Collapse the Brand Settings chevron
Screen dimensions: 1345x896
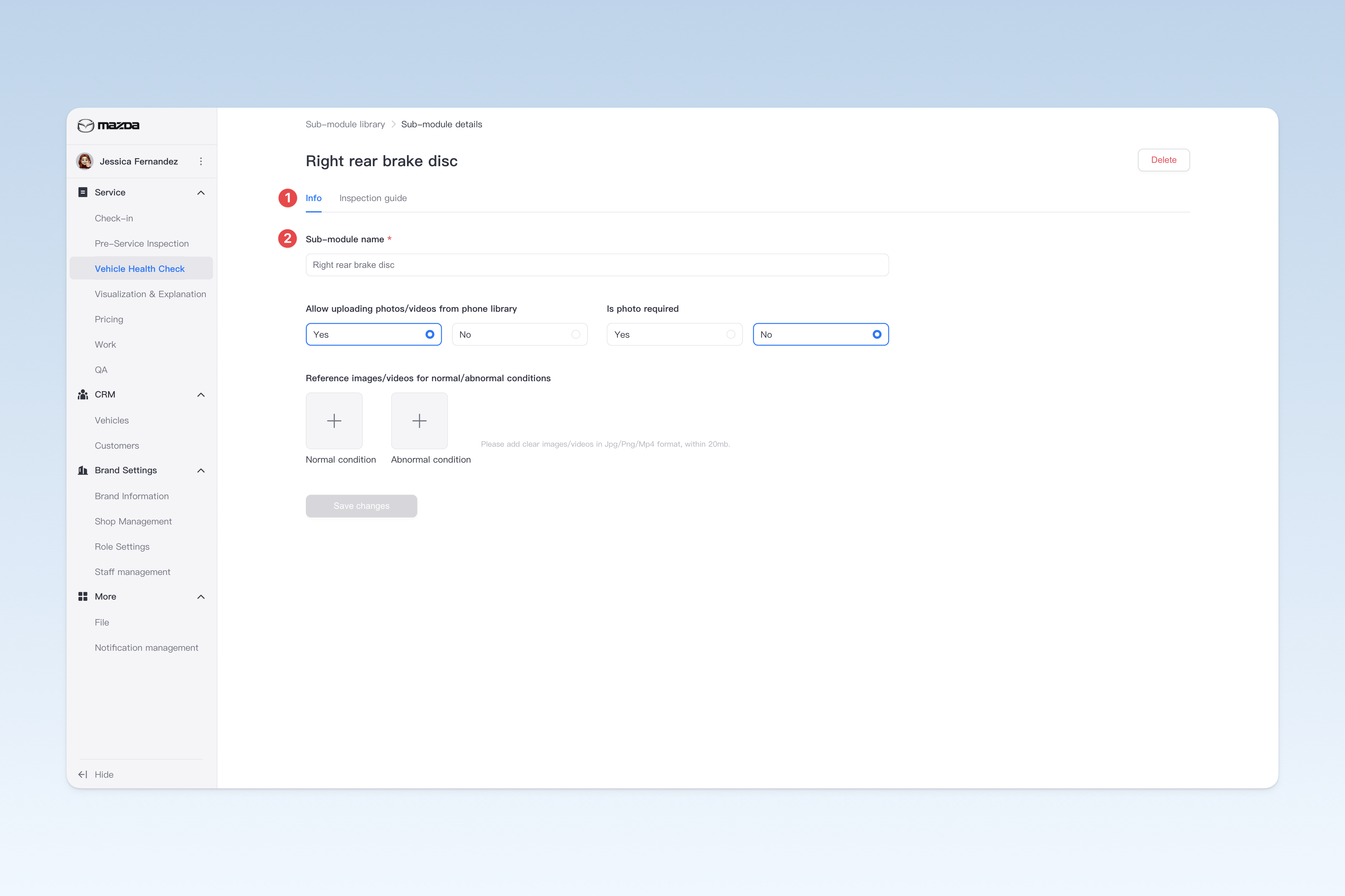tap(201, 471)
